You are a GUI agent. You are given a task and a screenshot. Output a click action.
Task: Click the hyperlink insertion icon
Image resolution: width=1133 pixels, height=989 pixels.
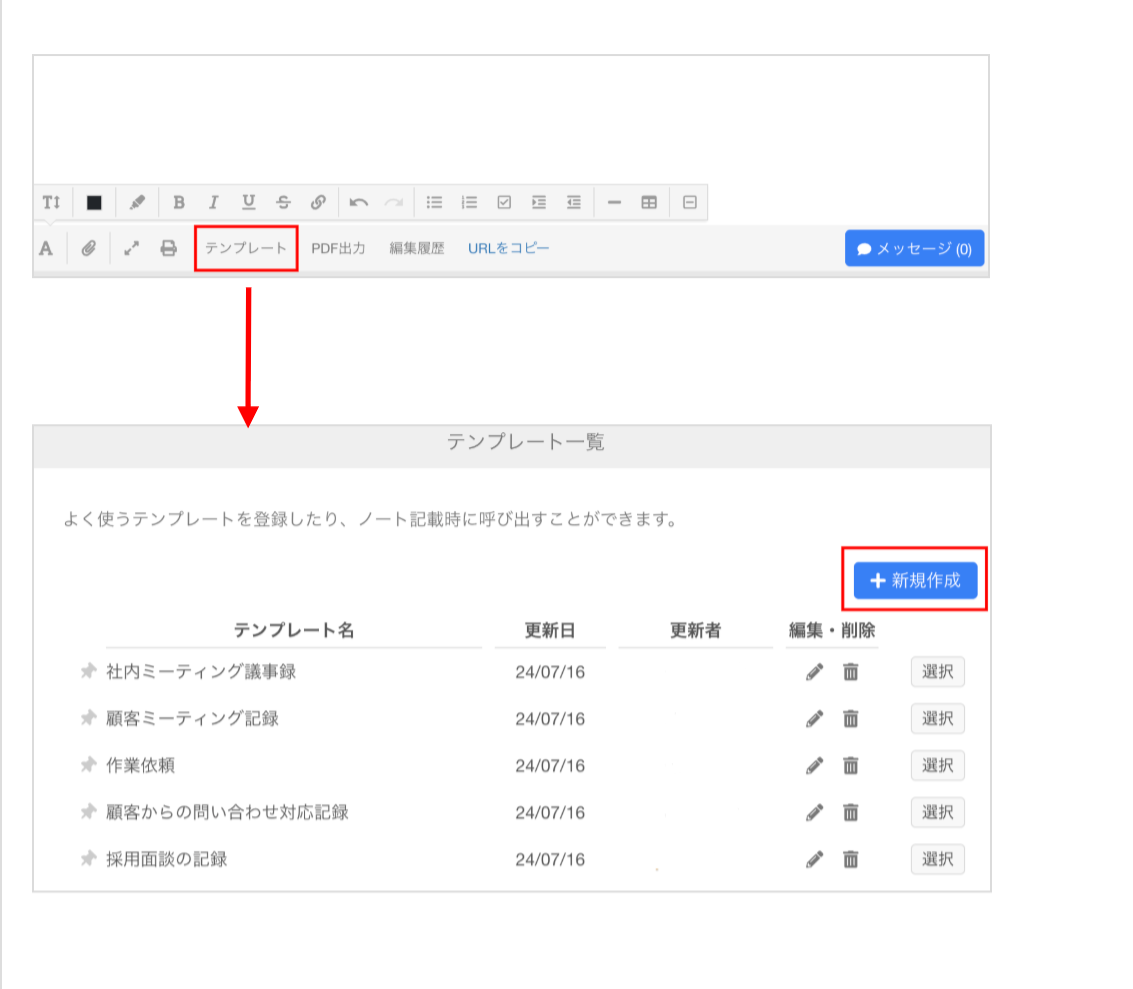click(x=318, y=202)
